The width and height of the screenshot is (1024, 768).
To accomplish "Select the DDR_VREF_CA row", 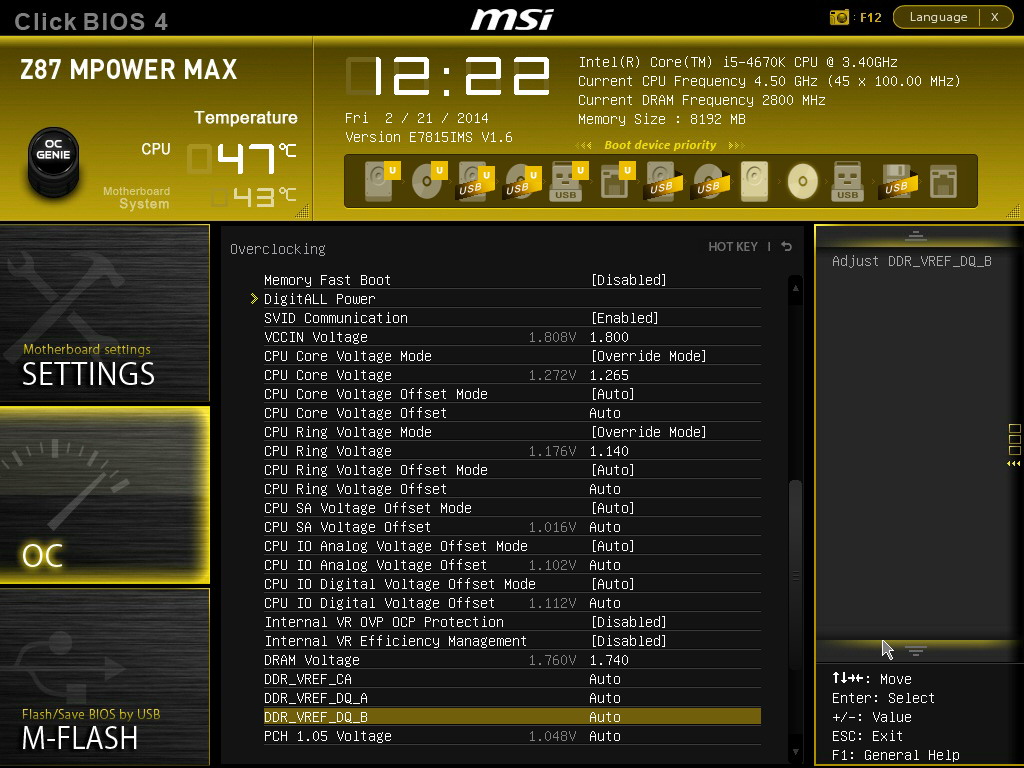I will pyautogui.click(x=512, y=679).
